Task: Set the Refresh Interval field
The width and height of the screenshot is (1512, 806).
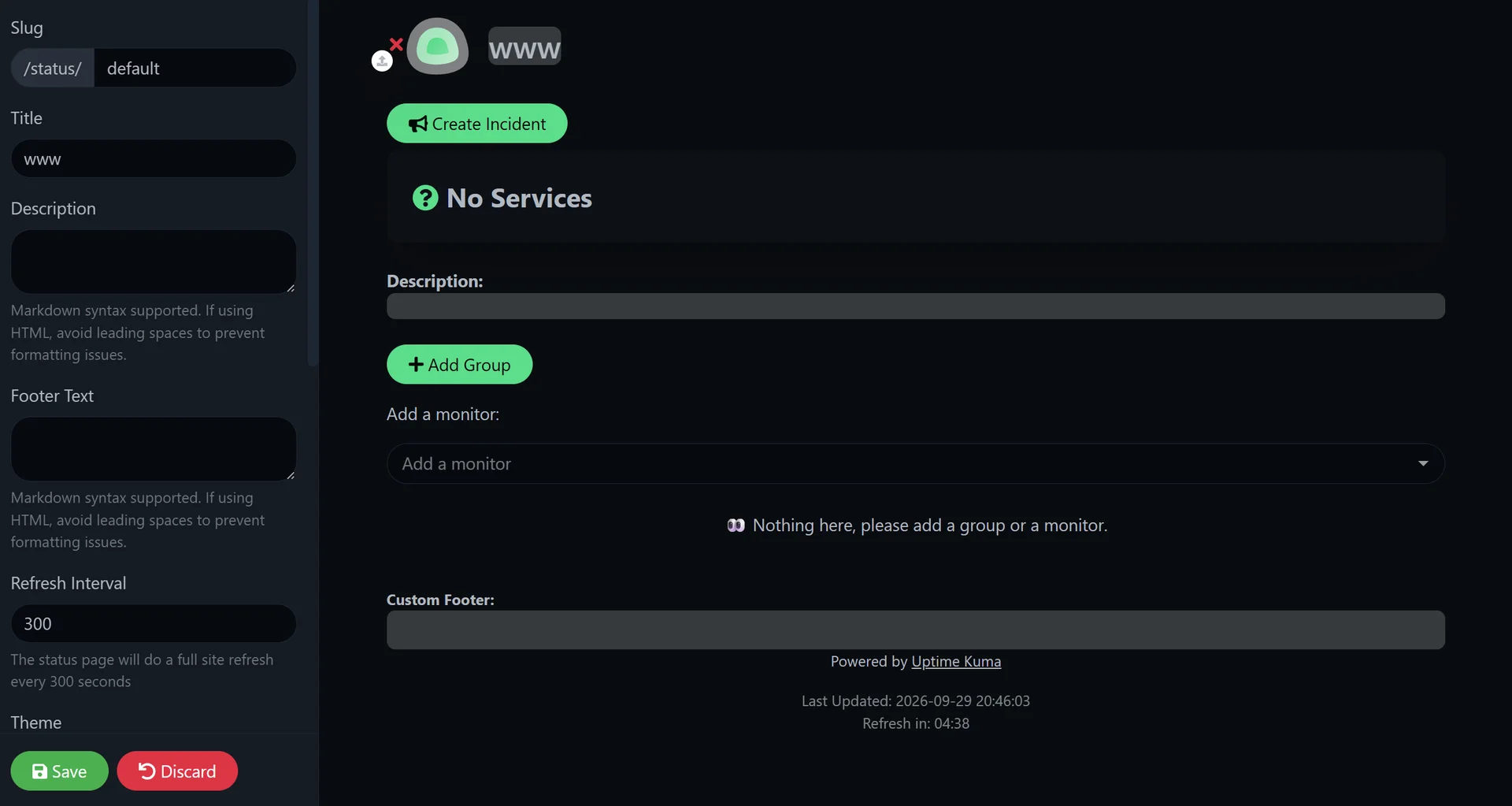Action: tap(154, 624)
